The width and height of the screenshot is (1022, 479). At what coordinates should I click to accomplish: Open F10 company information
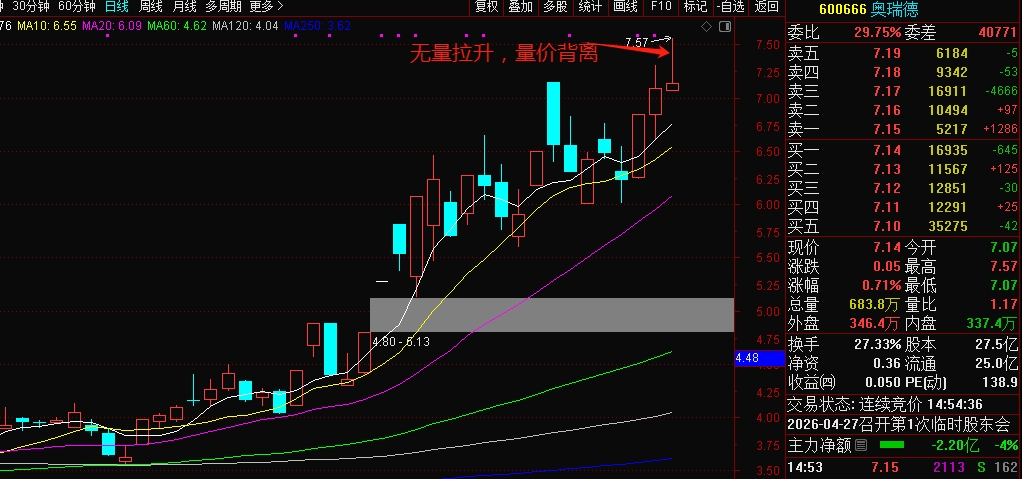(661, 7)
